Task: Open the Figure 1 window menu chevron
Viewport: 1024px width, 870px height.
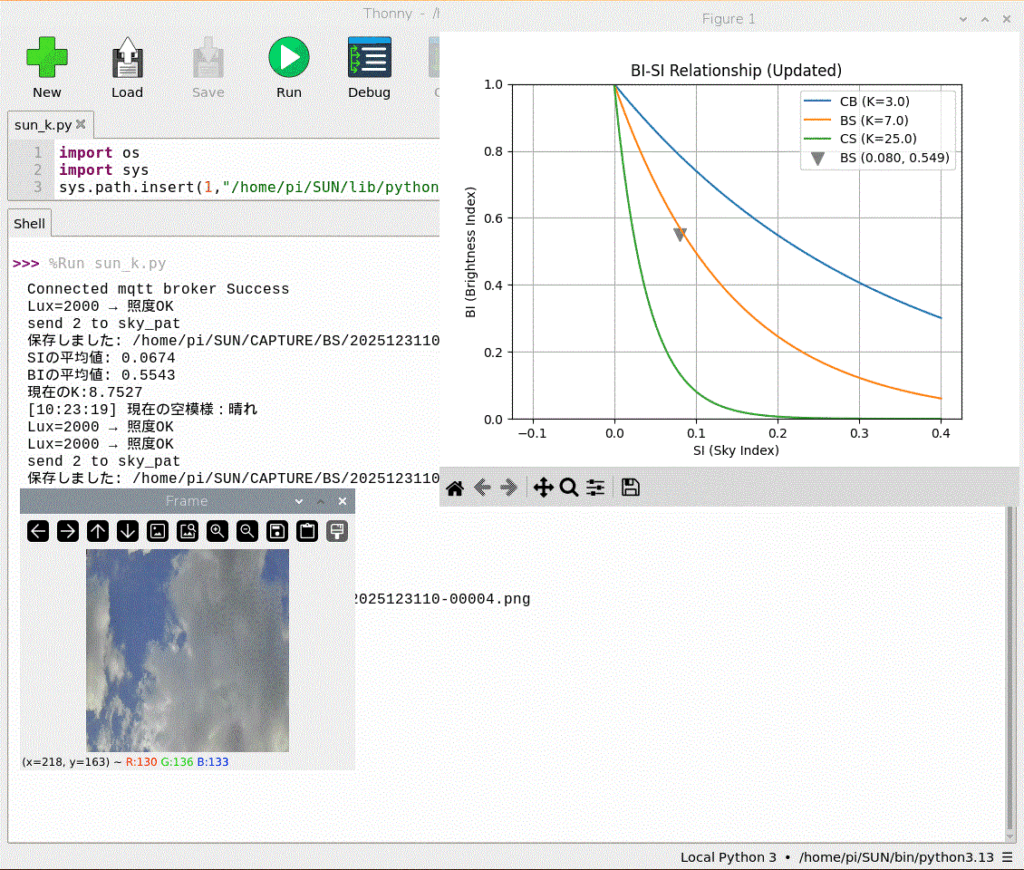Action: coord(964,19)
